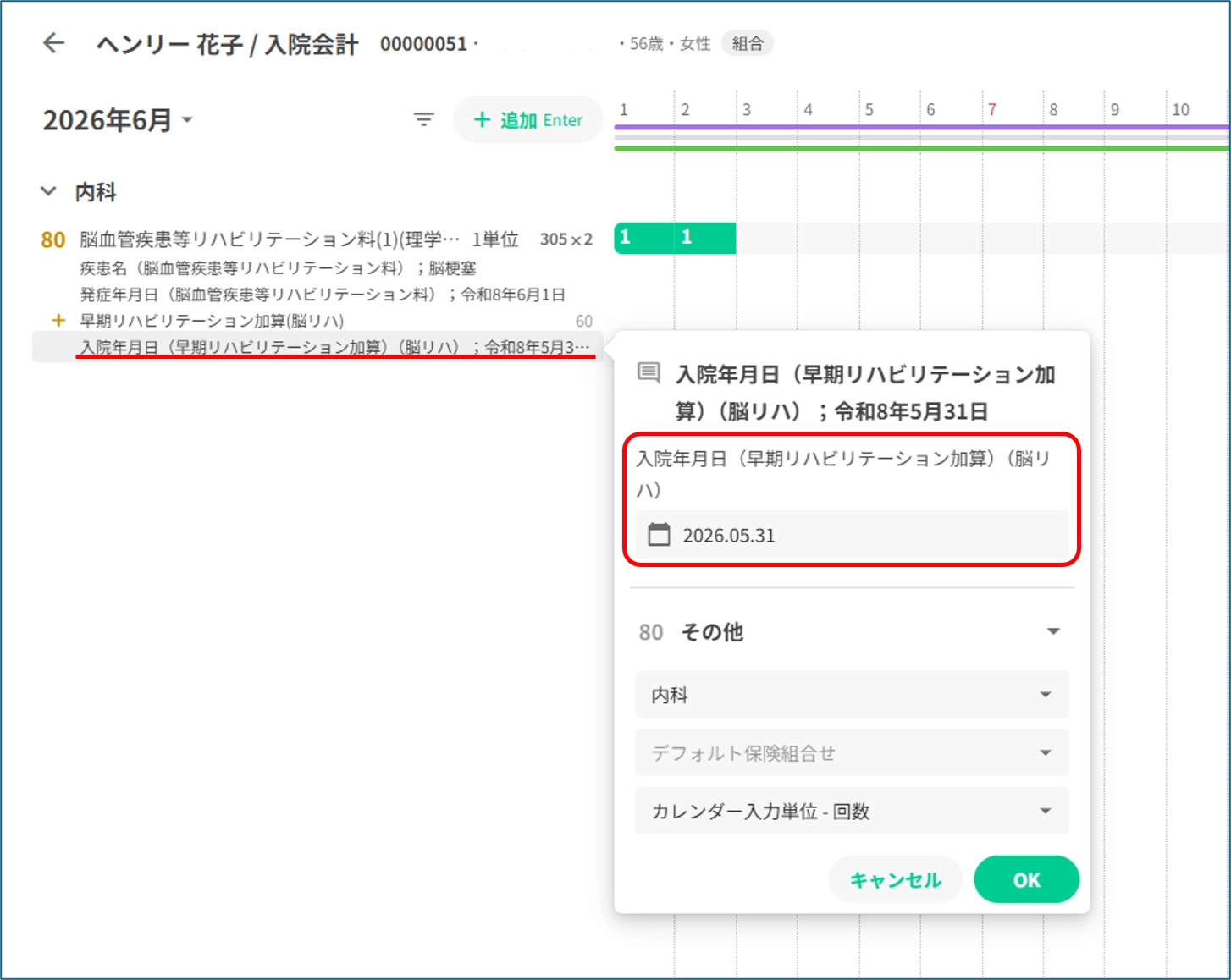Open the カレンダー入力単位 - 回数 dropdown
This screenshot has height=980, width=1231.
[852, 812]
